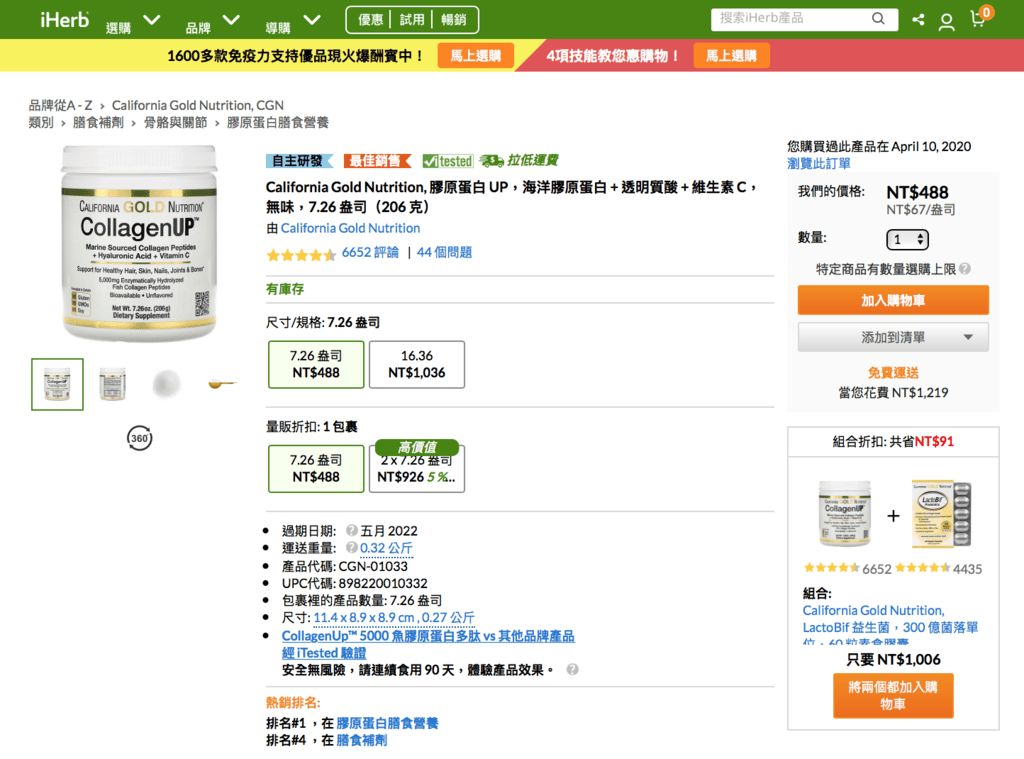Open the 瀏覽此訂單 link

[x=819, y=163]
